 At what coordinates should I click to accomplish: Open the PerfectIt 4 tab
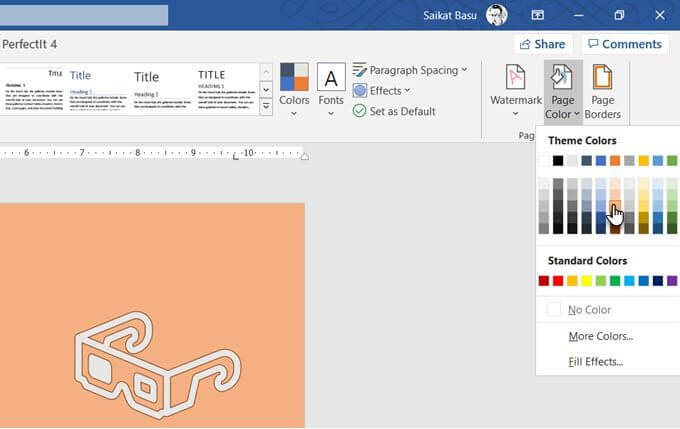pos(29,44)
